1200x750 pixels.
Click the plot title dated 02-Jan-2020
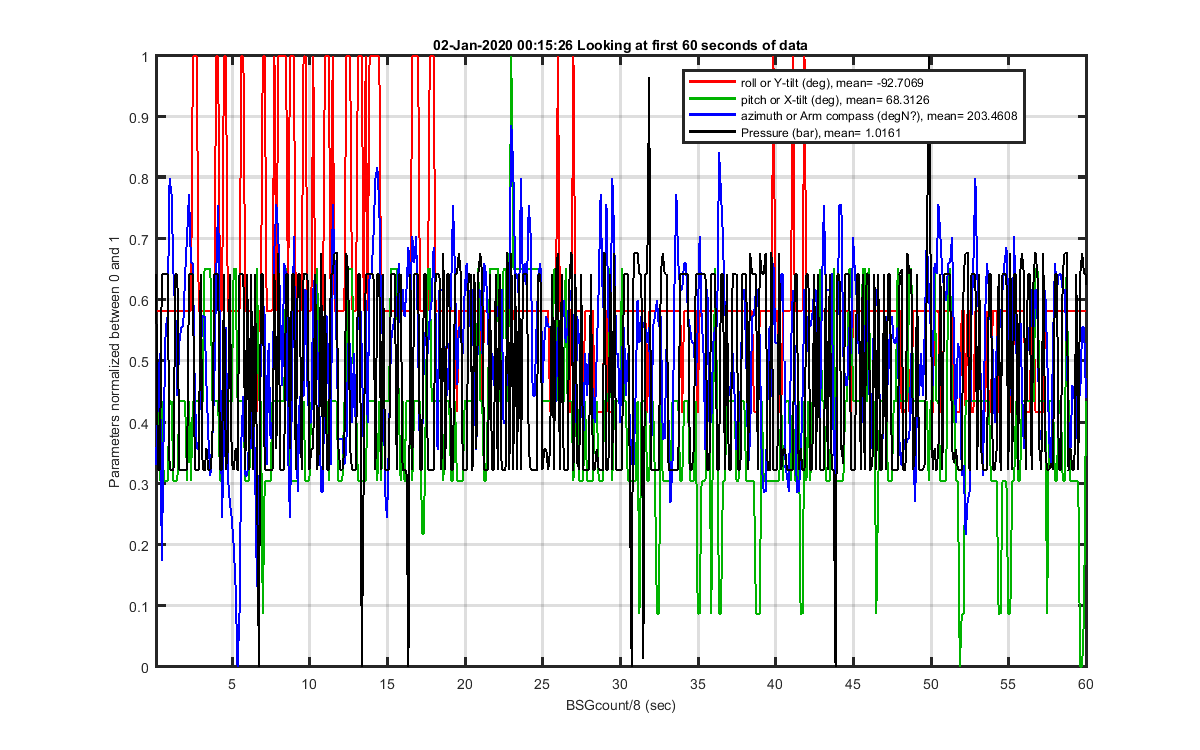[x=620, y=45]
